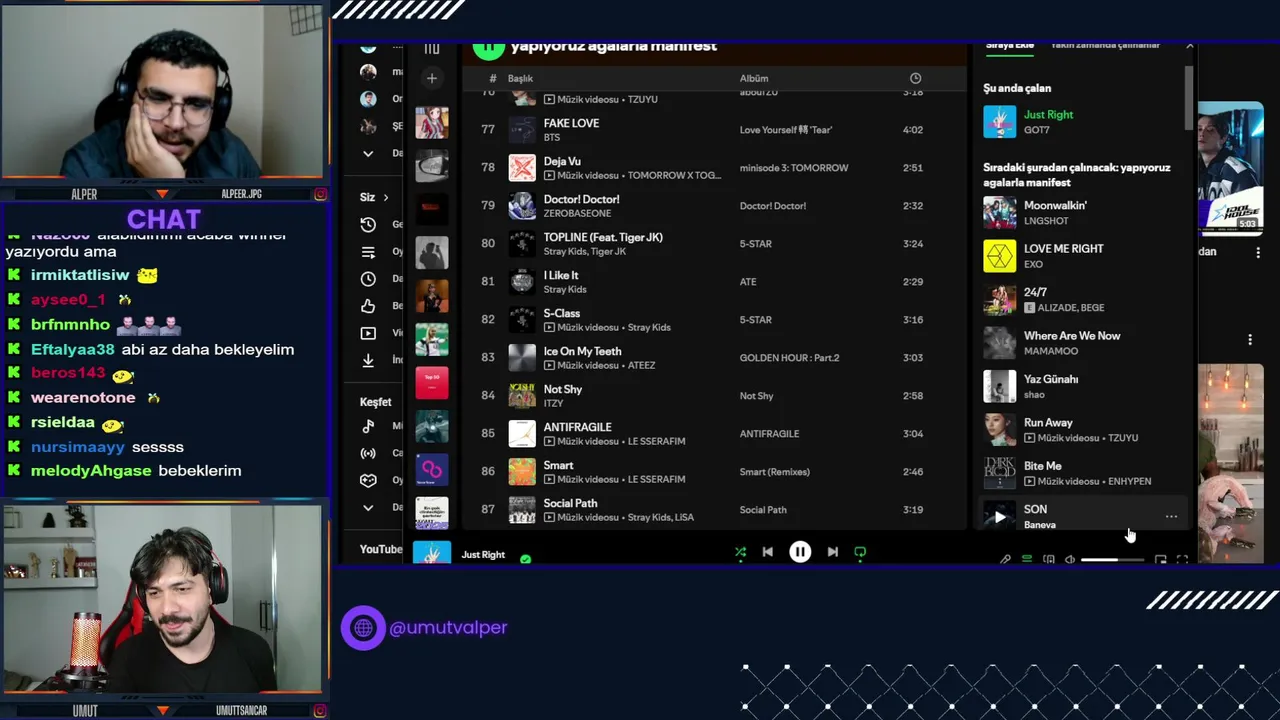1280x720 pixels.
Task: Sort tracks by the Albüm column header
Action: coord(754,78)
